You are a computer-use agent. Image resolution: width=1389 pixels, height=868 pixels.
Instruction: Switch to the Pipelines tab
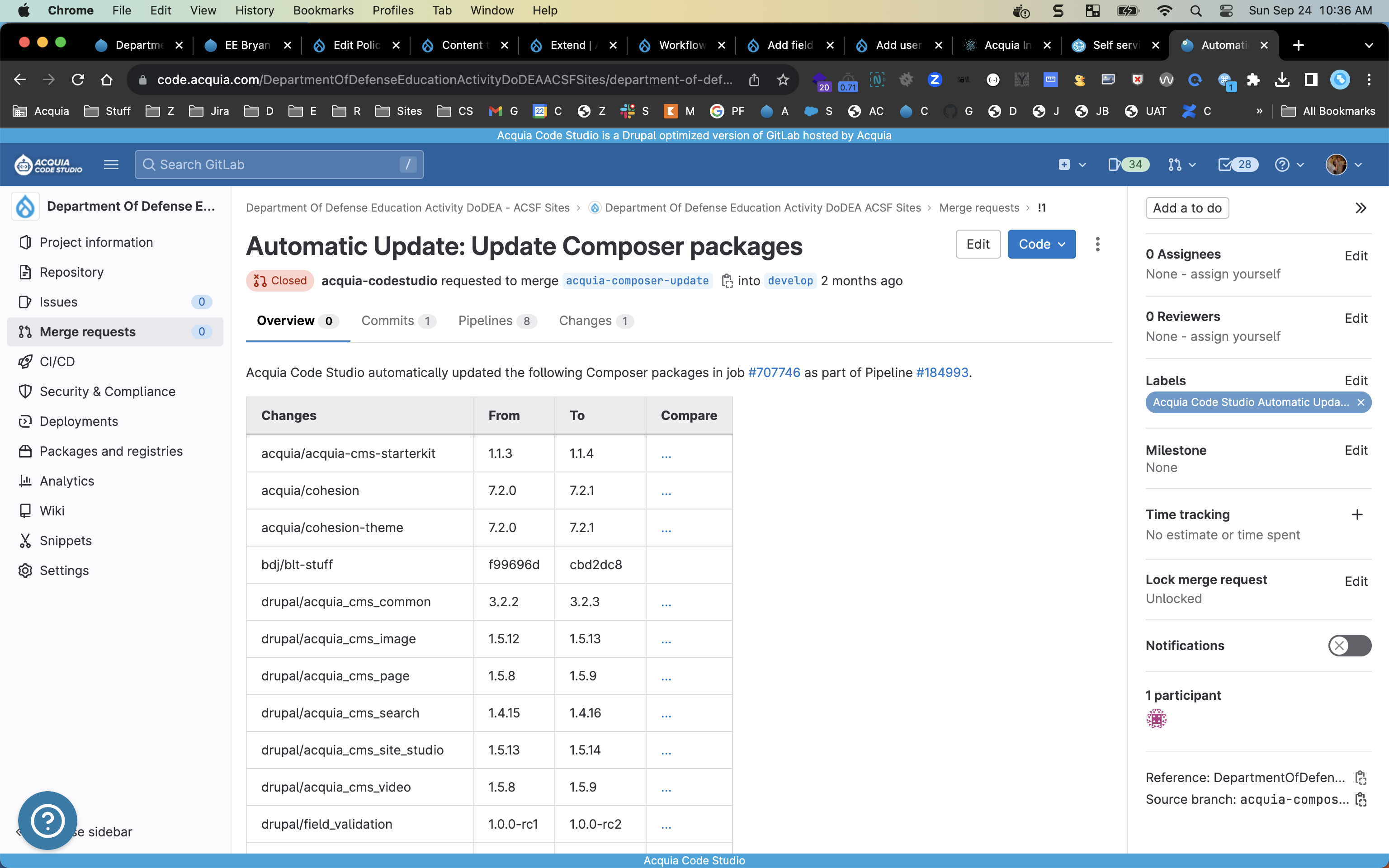(497, 321)
